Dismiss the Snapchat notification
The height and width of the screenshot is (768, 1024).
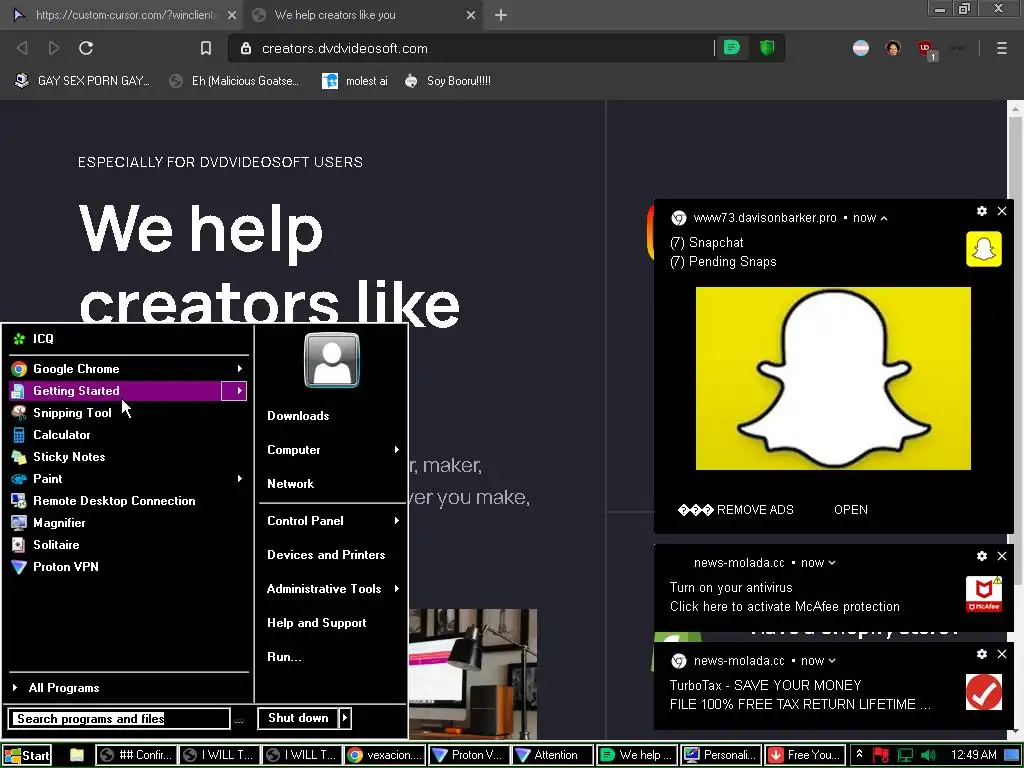[1002, 211]
